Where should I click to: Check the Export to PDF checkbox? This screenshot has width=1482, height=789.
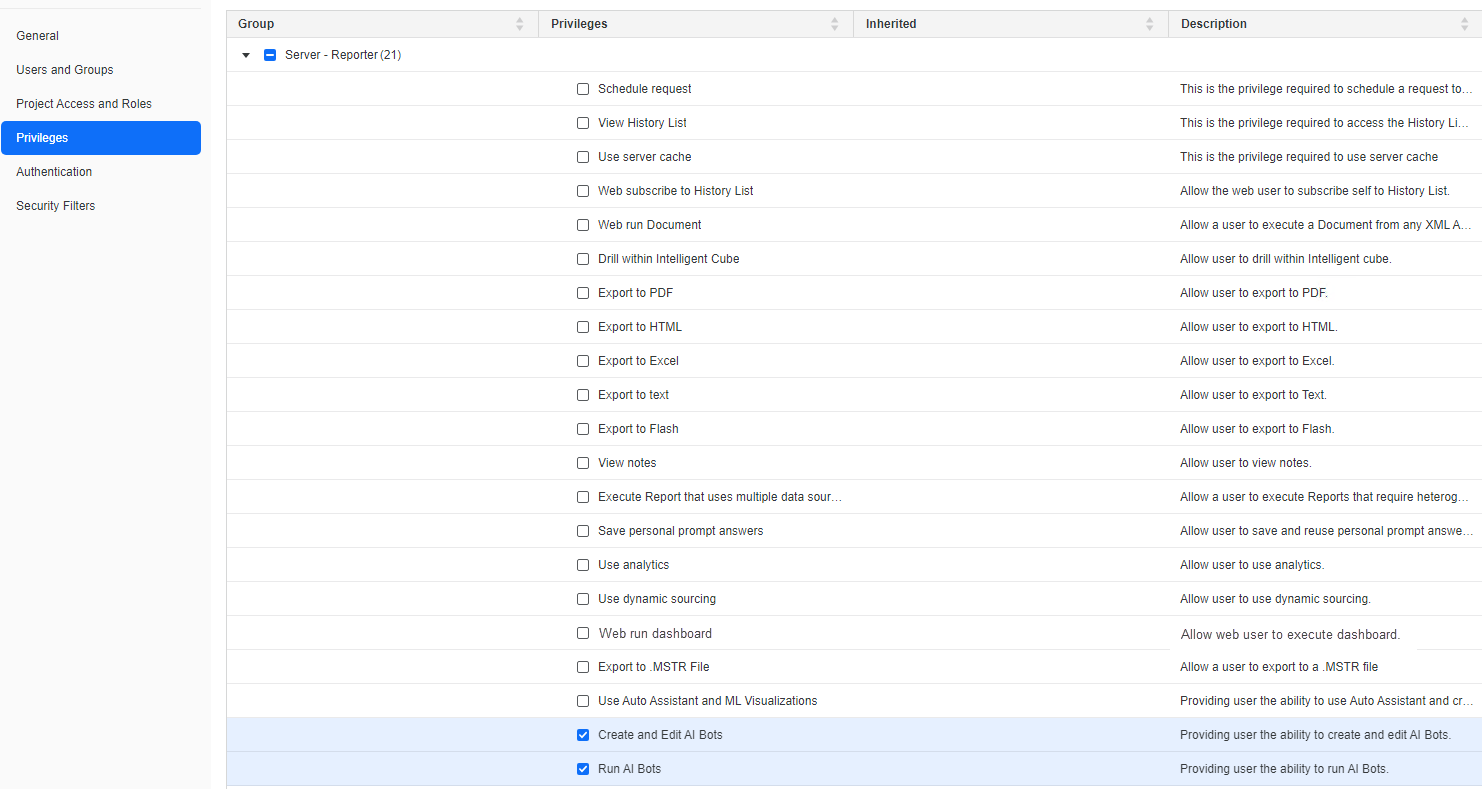[x=583, y=293]
